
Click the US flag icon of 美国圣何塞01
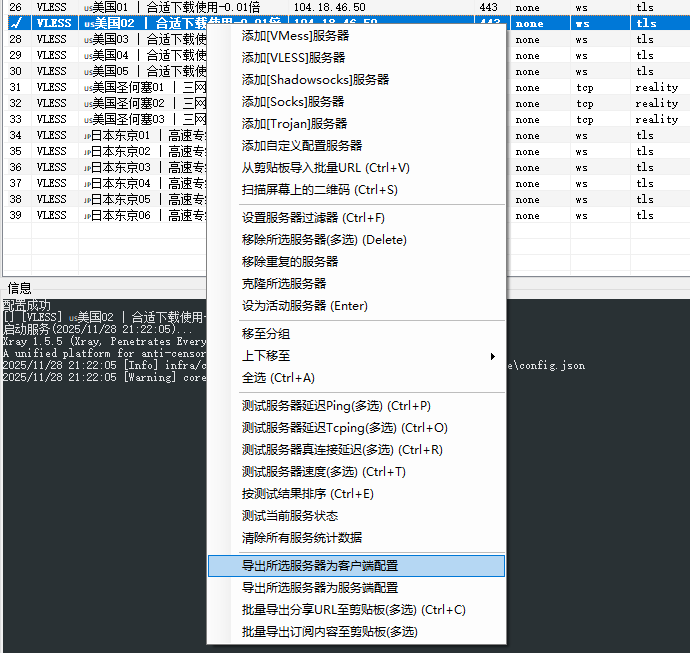[88, 87]
